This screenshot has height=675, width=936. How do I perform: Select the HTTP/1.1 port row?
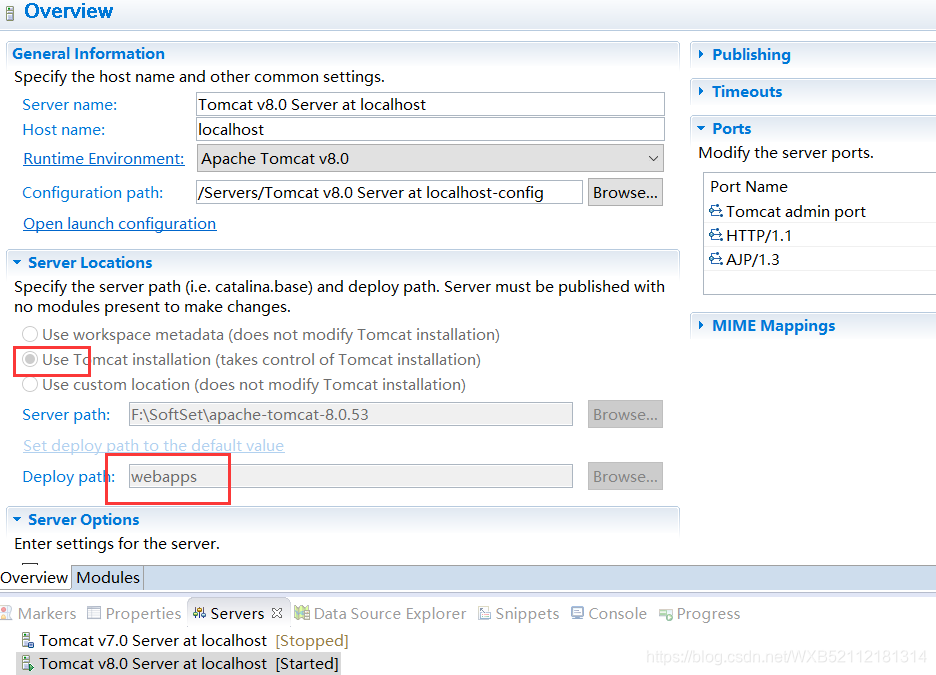pos(821,235)
